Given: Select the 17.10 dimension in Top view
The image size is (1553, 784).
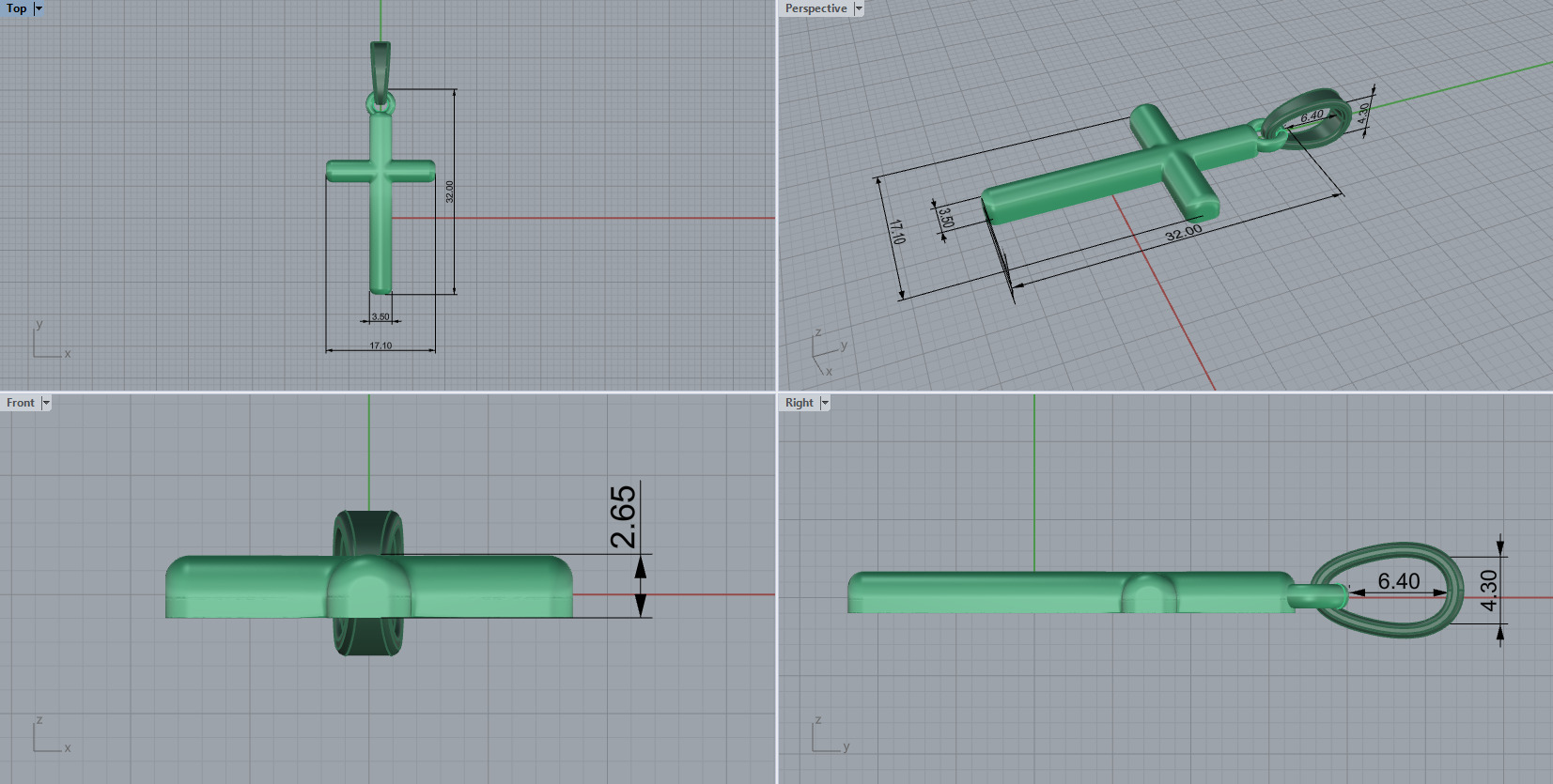Looking at the screenshot, I should coord(380,346).
